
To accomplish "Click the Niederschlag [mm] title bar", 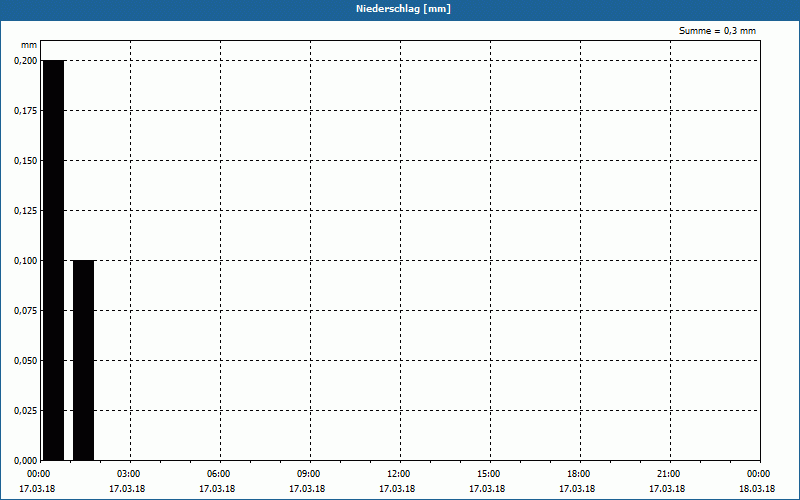I will coord(400,9).
